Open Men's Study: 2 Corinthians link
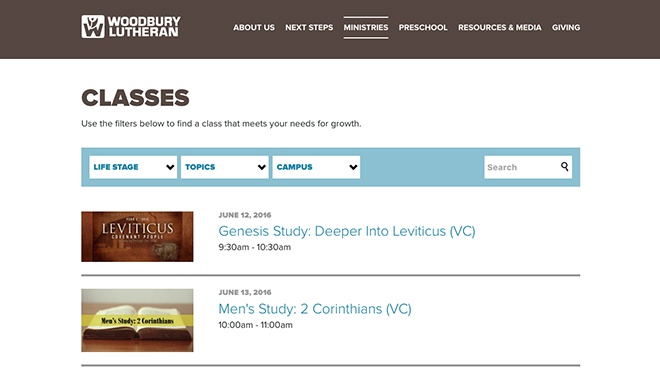The width and height of the screenshot is (660, 371). click(315, 309)
